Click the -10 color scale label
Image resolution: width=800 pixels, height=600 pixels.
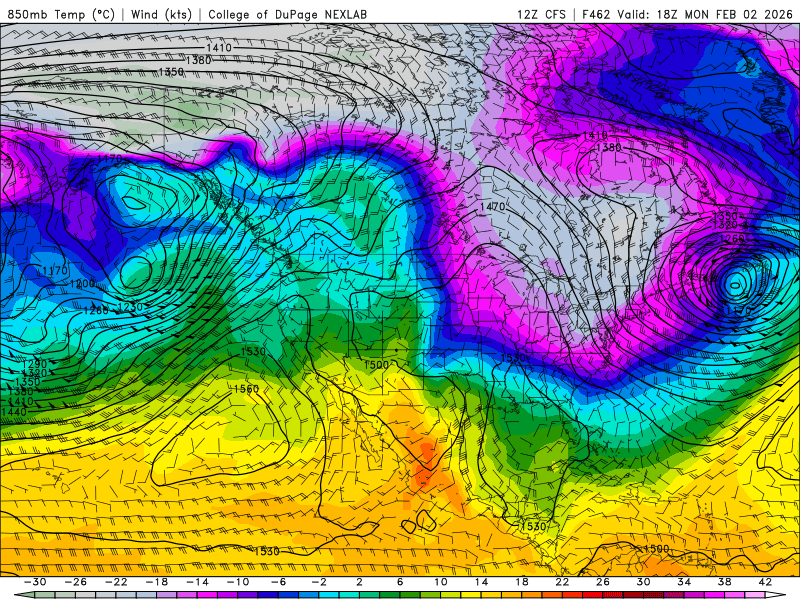click(x=238, y=582)
